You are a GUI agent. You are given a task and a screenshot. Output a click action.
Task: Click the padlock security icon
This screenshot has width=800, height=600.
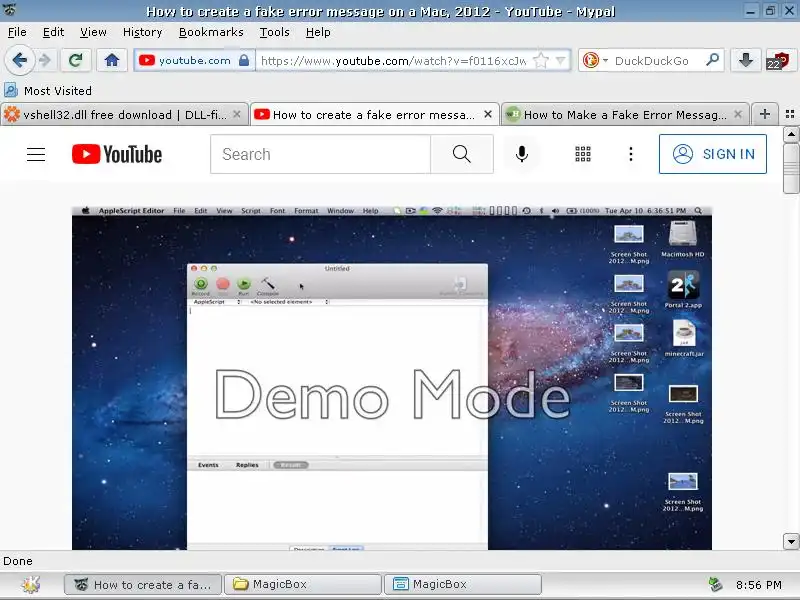tap(244, 61)
